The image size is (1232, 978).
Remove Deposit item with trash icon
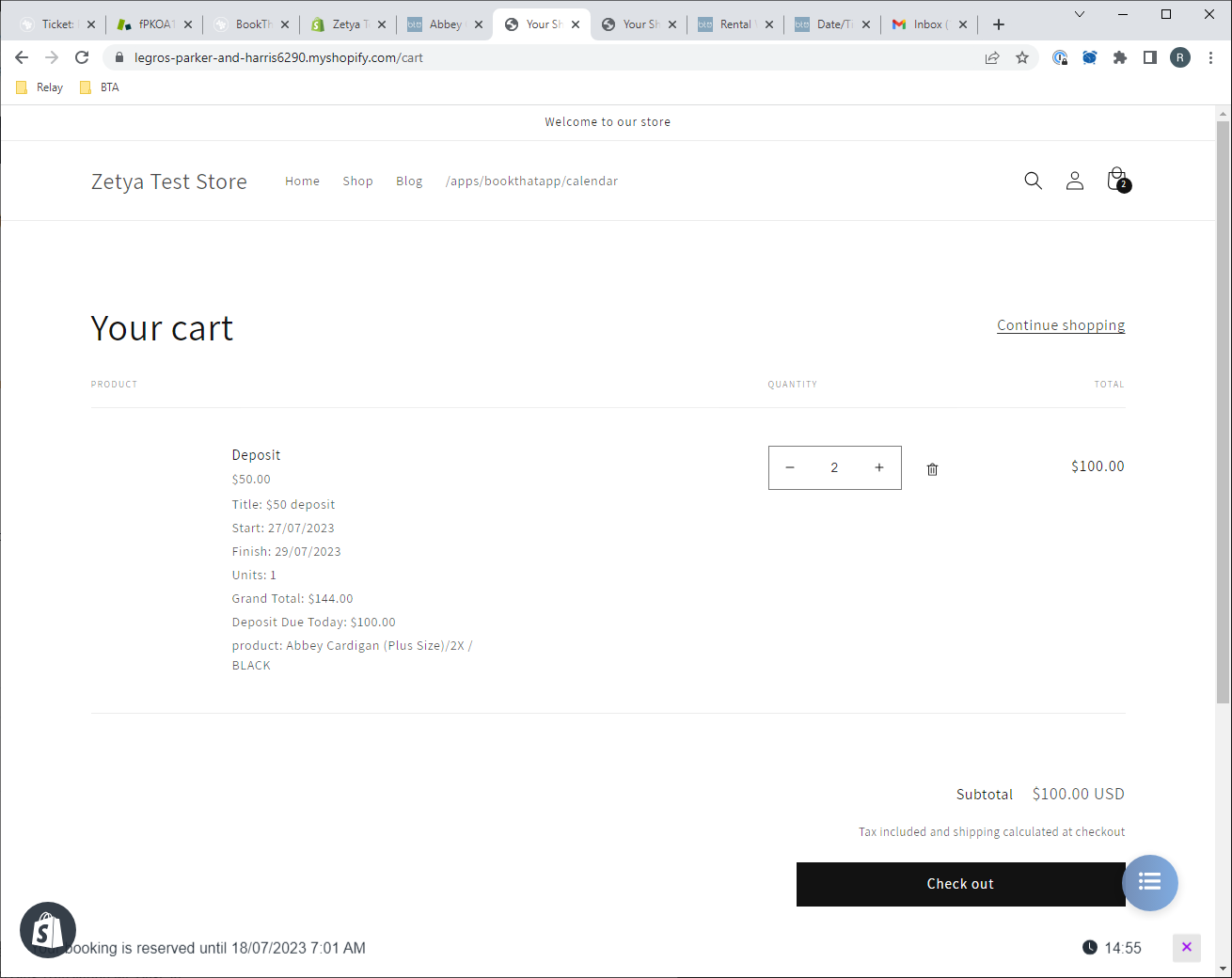pyautogui.click(x=932, y=469)
